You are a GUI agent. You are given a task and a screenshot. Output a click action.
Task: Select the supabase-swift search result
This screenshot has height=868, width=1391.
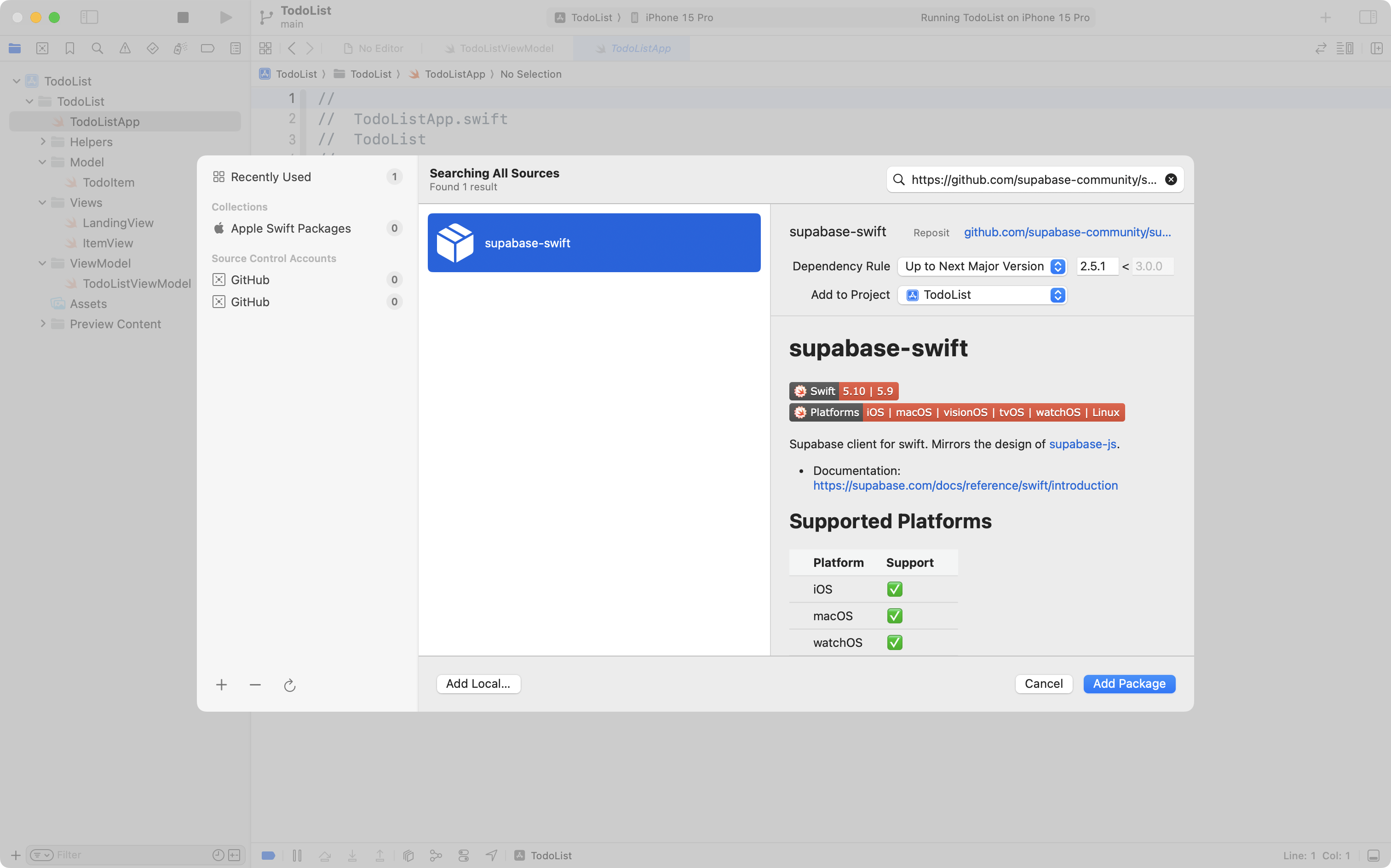[x=594, y=243]
